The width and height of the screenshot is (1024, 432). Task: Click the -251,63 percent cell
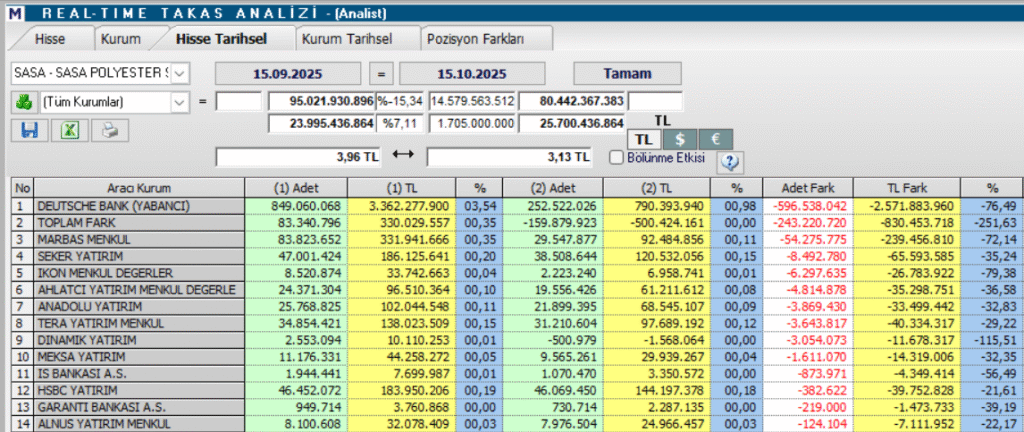click(x=992, y=223)
